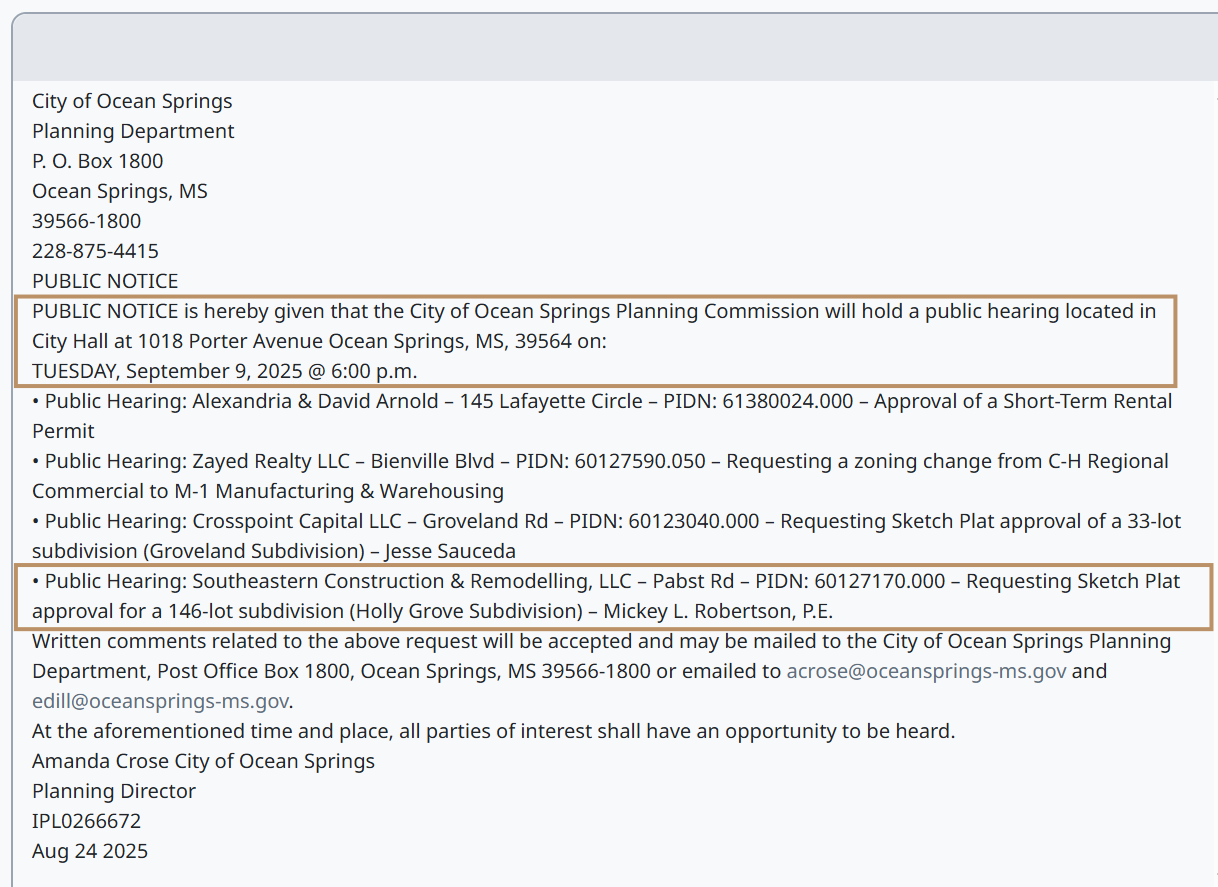Click the notice ID IPL0266672
The width and height of the screenshot is (1218, 887).
(x=86, y=821)
